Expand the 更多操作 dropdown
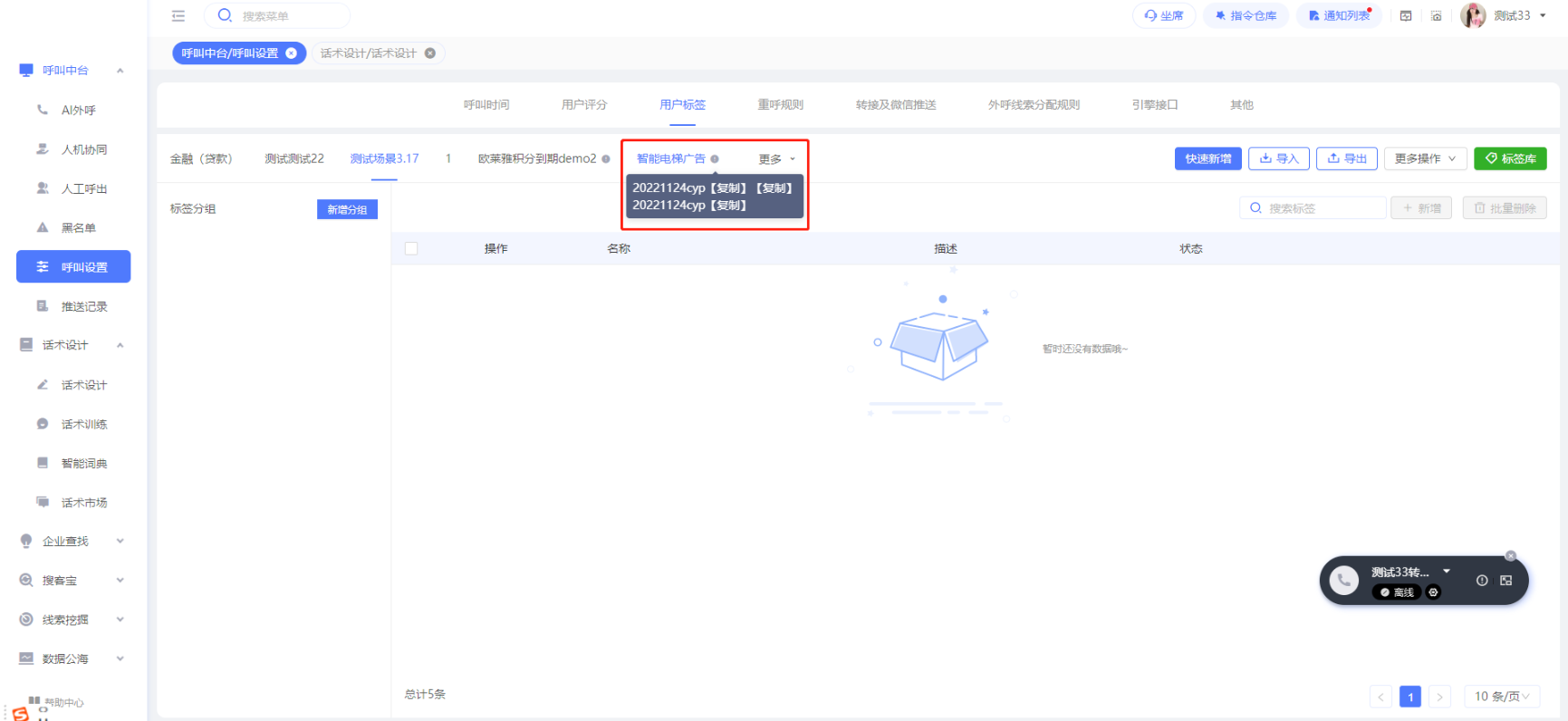The width and height of the screenshot is (1568, 721). coord(1425,159)
